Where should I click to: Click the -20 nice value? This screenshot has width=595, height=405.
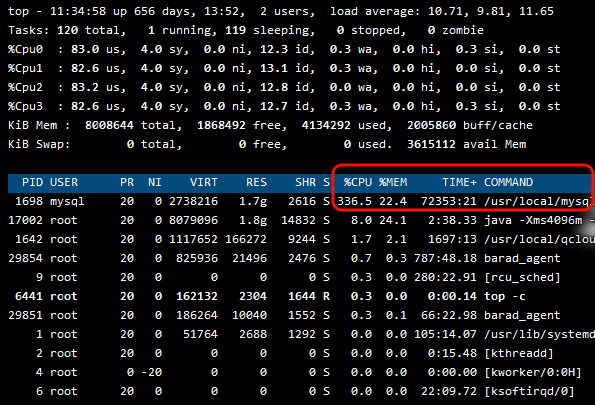151,372
